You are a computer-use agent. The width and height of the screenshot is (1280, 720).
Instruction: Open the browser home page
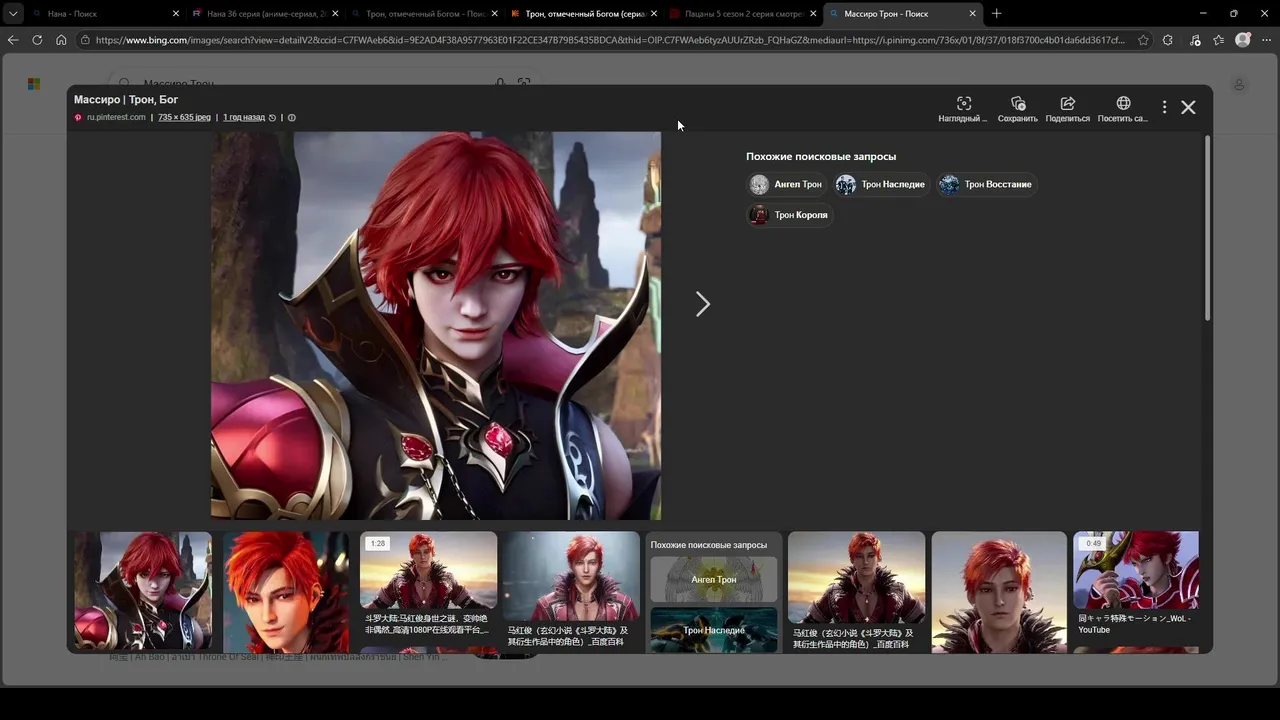tap(61, 40)
